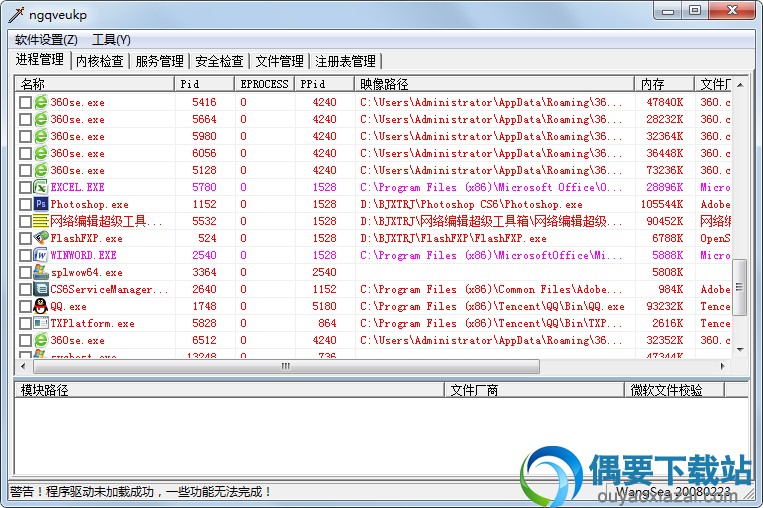Screen dimensions: 763x508
Task: Check the box for 360se.exe PID 5664
Action: pyautogui.click(x=25, y=119)
